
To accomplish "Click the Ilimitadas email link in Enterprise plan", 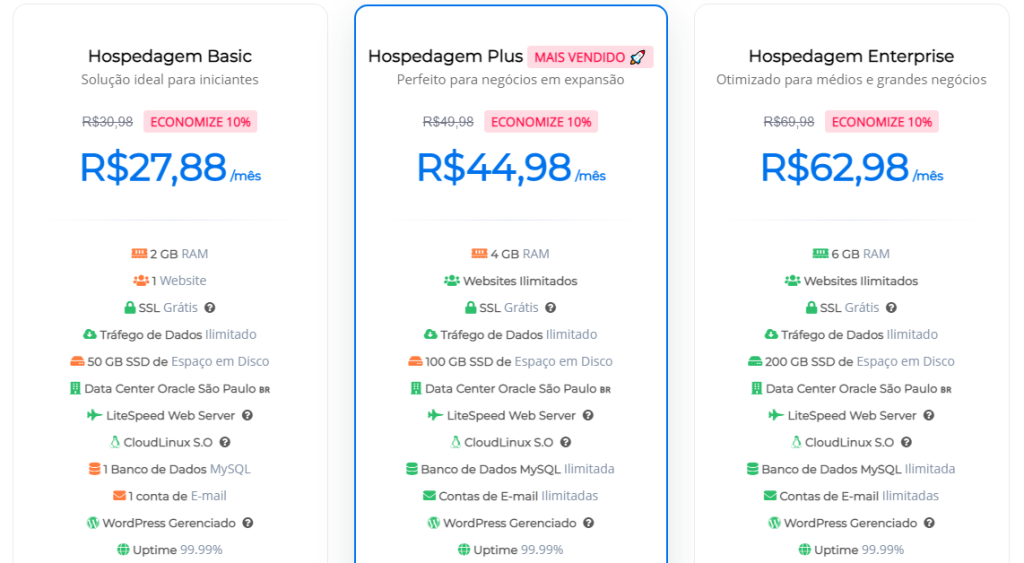I will point(910,496).
